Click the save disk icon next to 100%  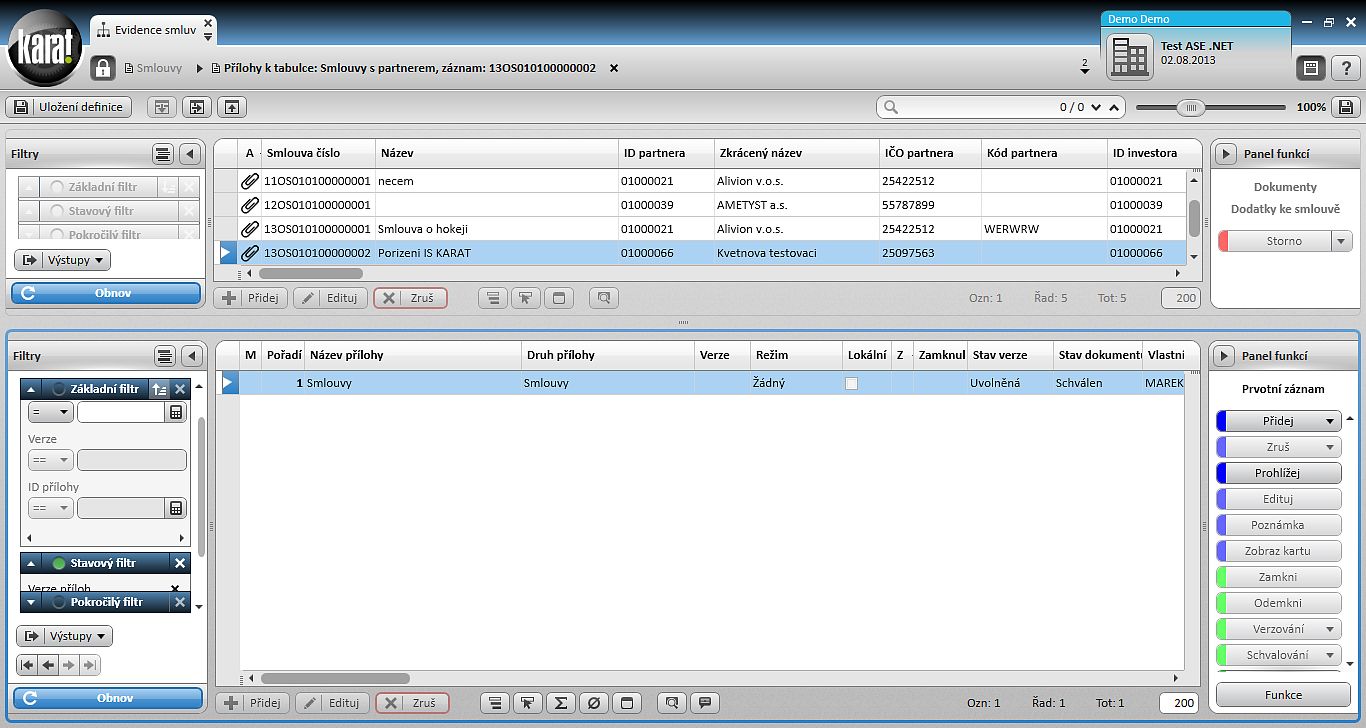click(x=1345, y=107)
